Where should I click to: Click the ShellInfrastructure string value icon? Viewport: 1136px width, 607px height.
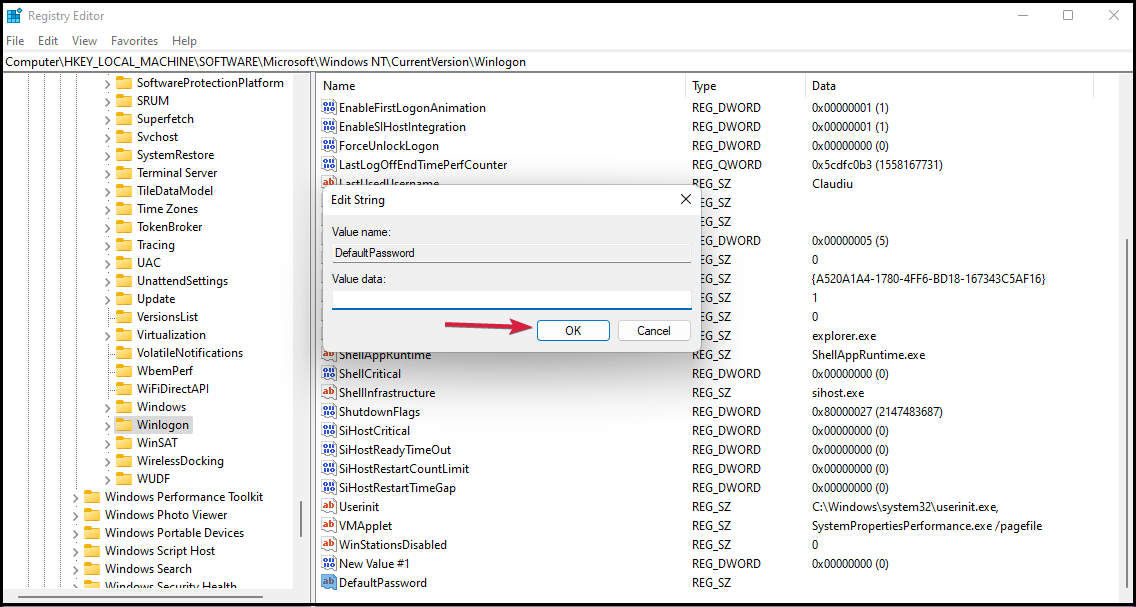(x=330, y=393)
